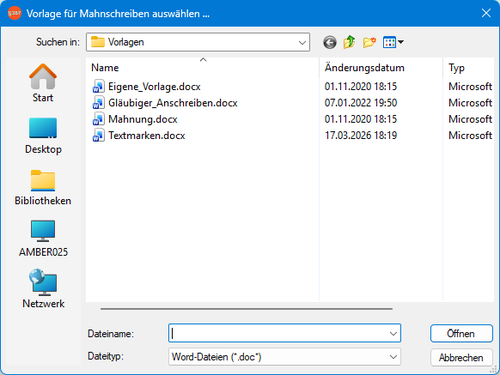Go up one folder level
The width and height of the screenshot is (500, 375).
click(x=349, y=42)
